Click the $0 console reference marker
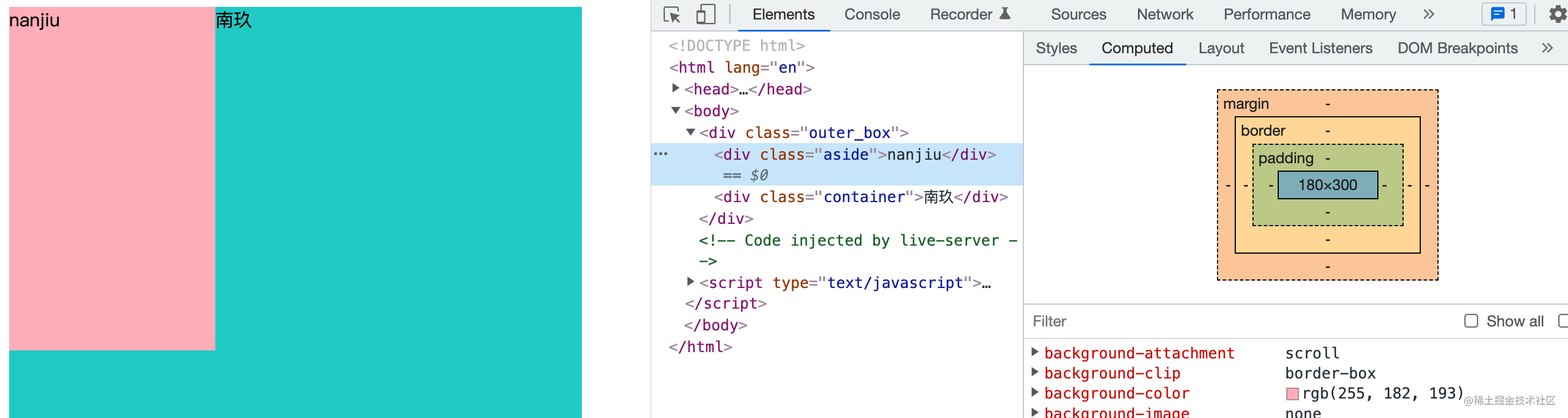 (758, 175)
